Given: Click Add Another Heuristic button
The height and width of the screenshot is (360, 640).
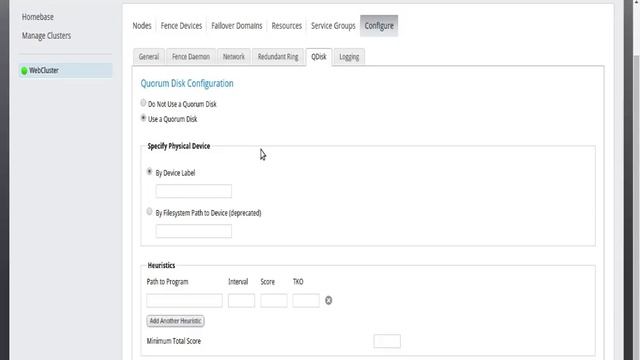Looking at the screenshot, I should 176,321.
